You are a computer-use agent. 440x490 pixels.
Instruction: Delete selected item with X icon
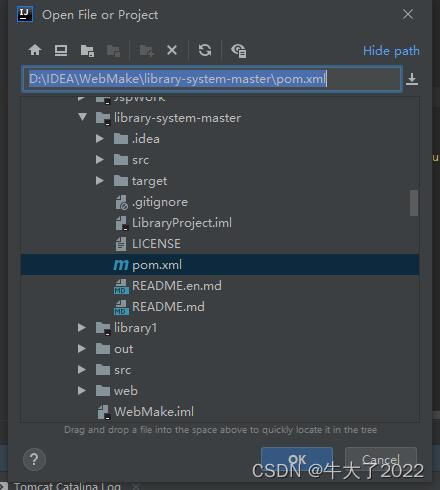click(x=172, y=50)
